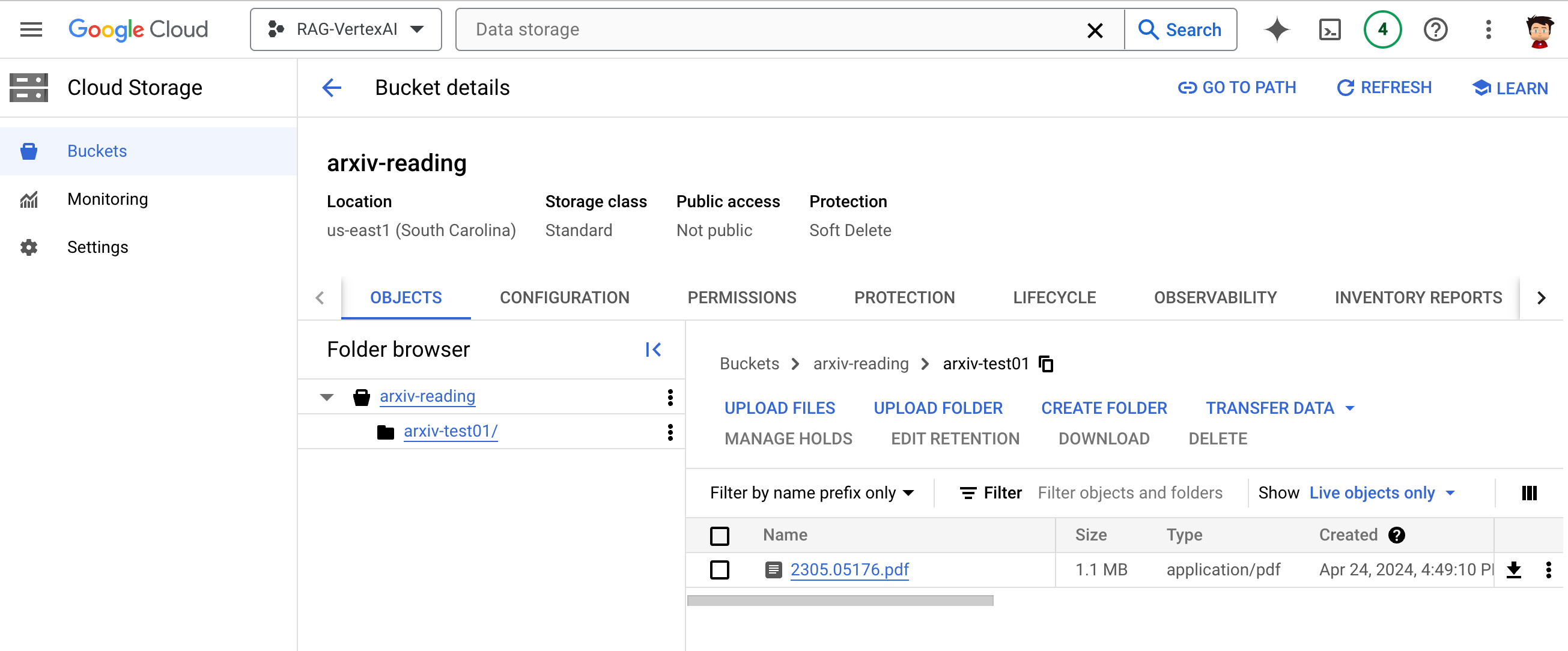Viewport: 1568px width, 651px height.
Task: Copy arxiv-test01 path with copy icon
Action: click(1047, 364)
